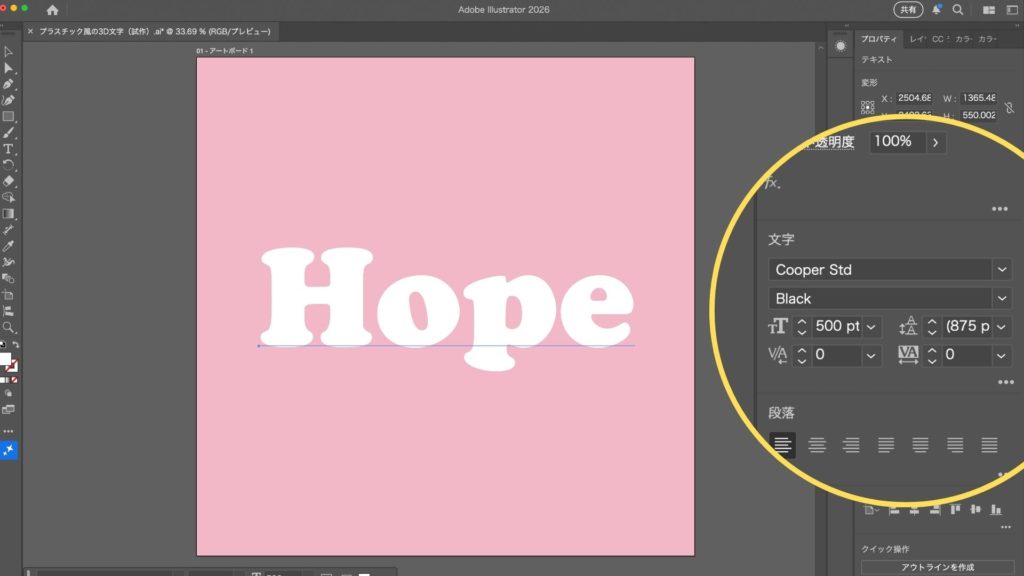
Task: Select the Type tool in toolbar
Action: point(9,148)
